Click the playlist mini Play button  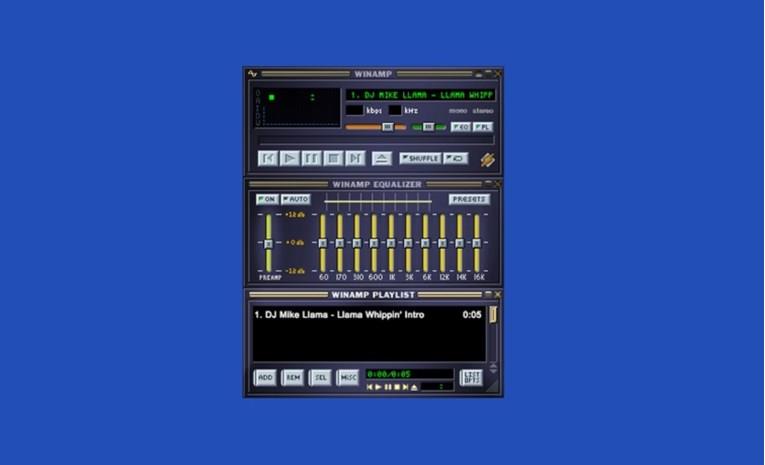point(378,387)
